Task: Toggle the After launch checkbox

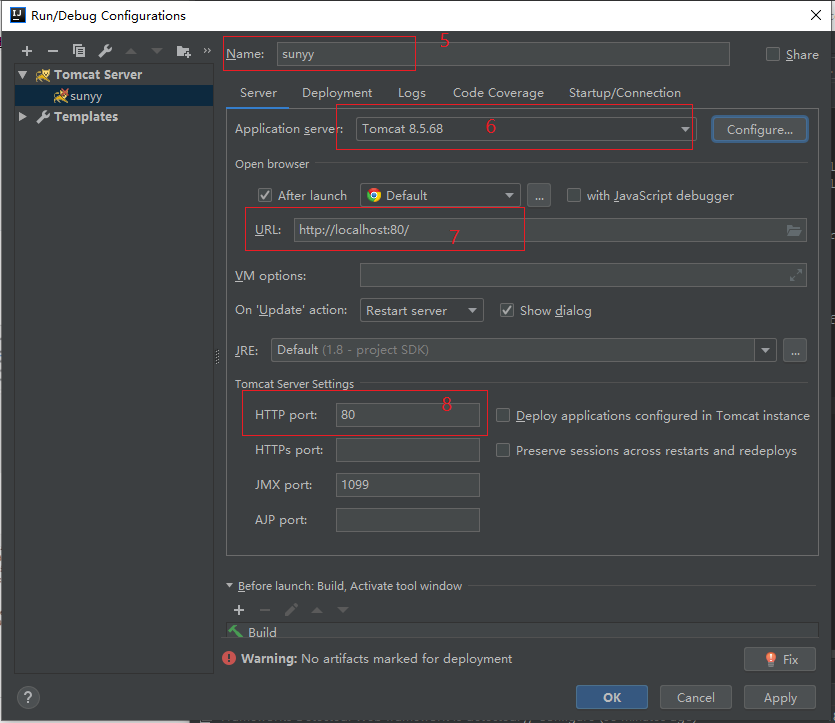Action: point(265,196)
